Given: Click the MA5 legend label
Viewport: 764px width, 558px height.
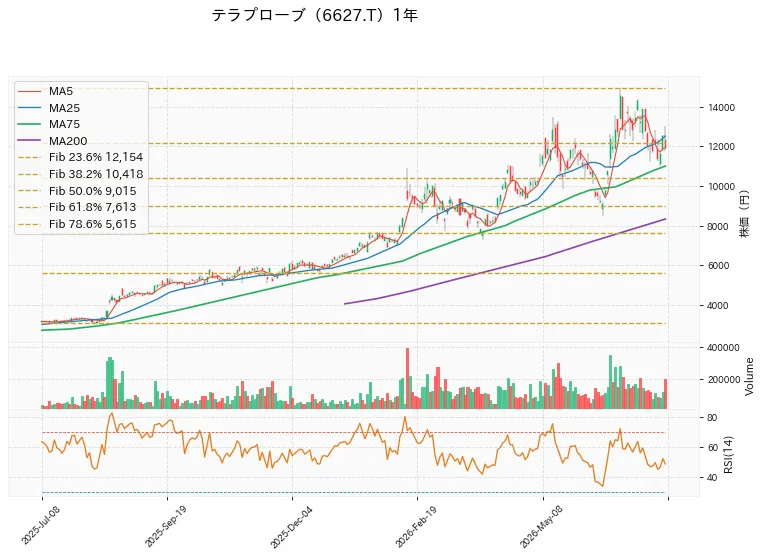Looking at the screenshot, I should coord(61,91).
